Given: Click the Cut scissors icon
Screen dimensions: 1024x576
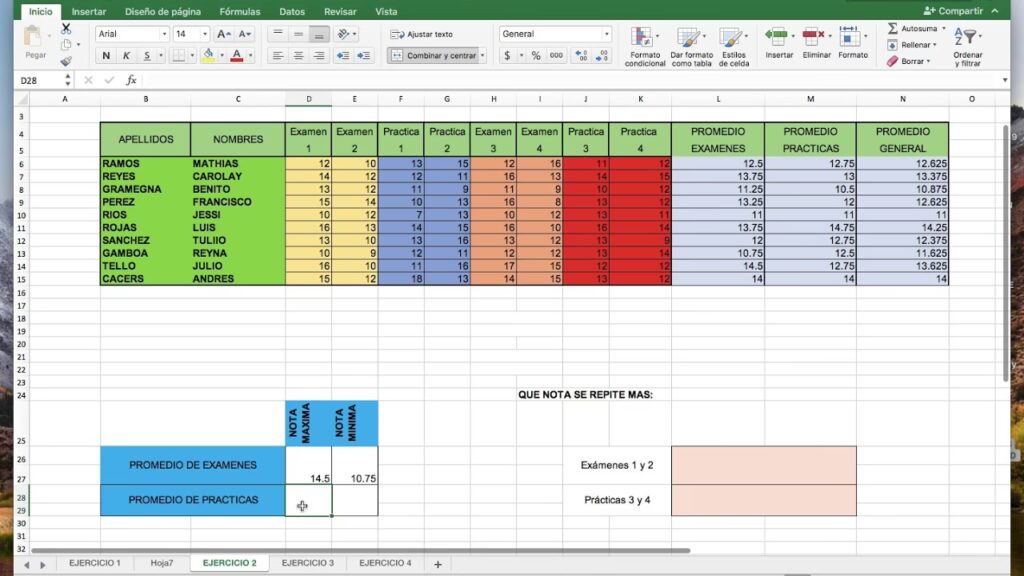Looking at the screenshot, I should 66,29.
